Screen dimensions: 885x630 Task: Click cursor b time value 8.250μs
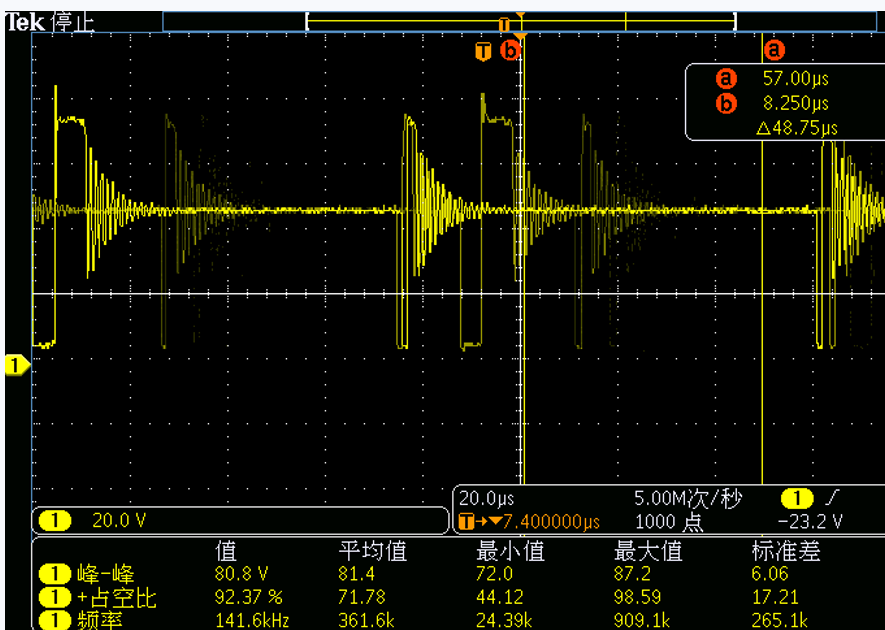point(795,103)
